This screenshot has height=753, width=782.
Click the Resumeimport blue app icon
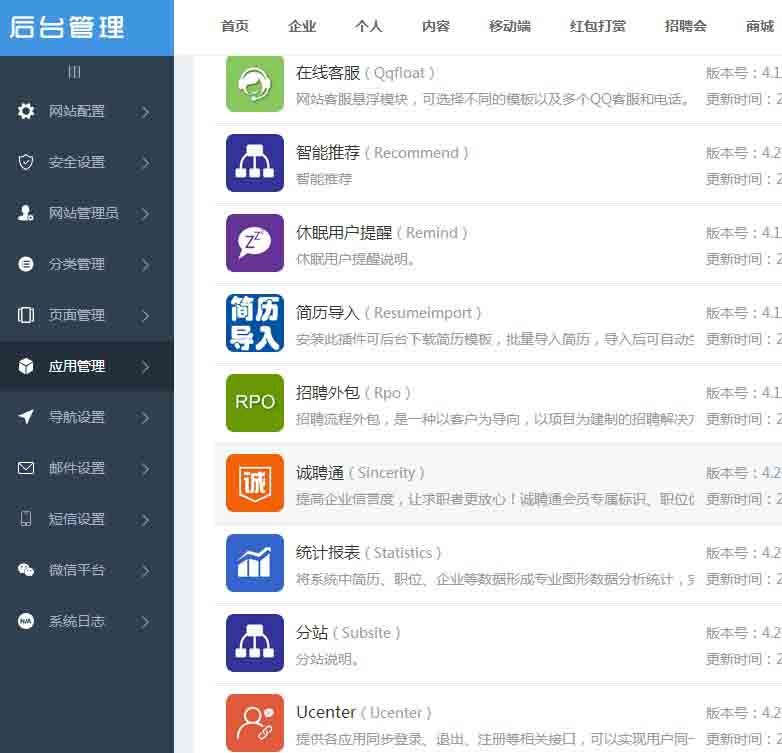[255, 323]
